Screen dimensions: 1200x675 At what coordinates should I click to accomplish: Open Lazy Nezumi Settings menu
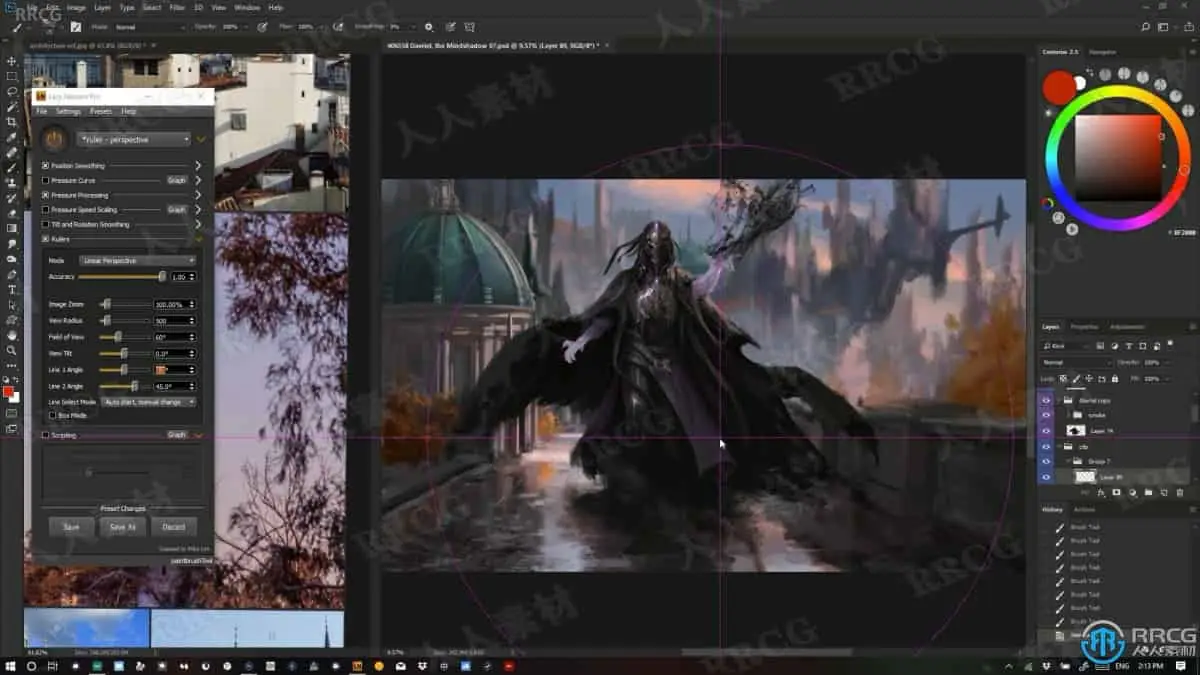click(68, 111)
